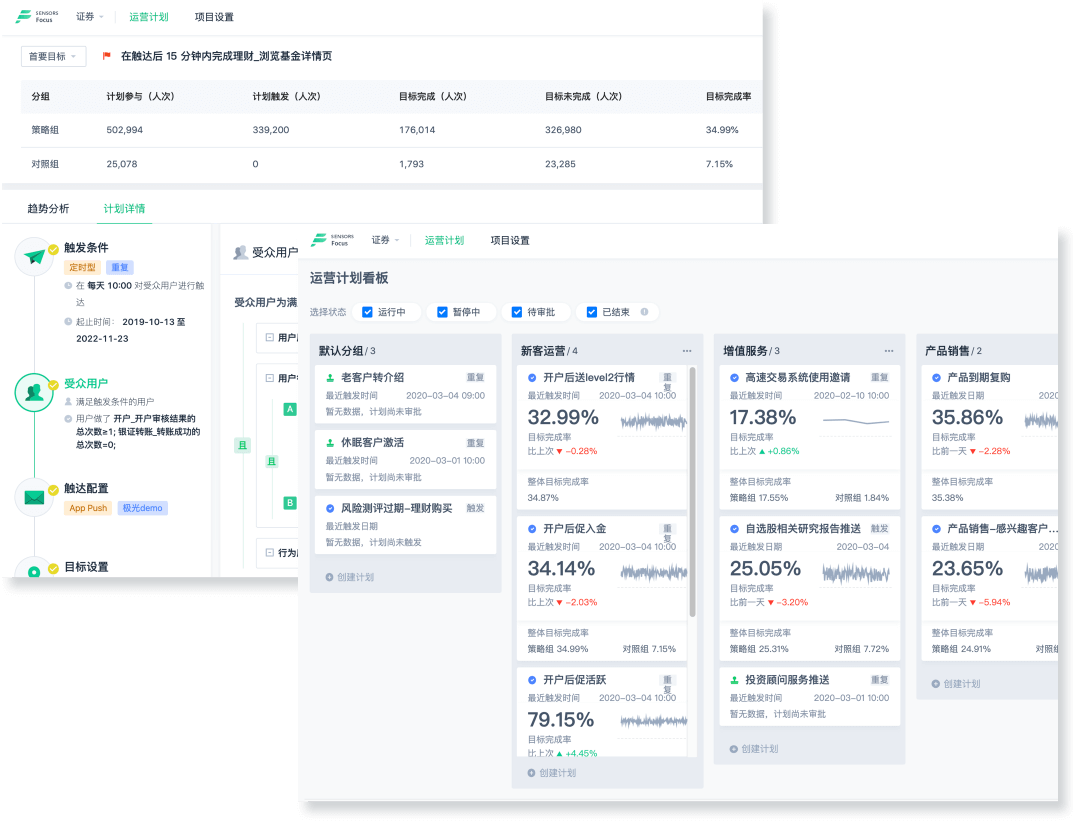Click 创建计划 under 默认分组 column

pyautogui.click(x=350, y=577)
